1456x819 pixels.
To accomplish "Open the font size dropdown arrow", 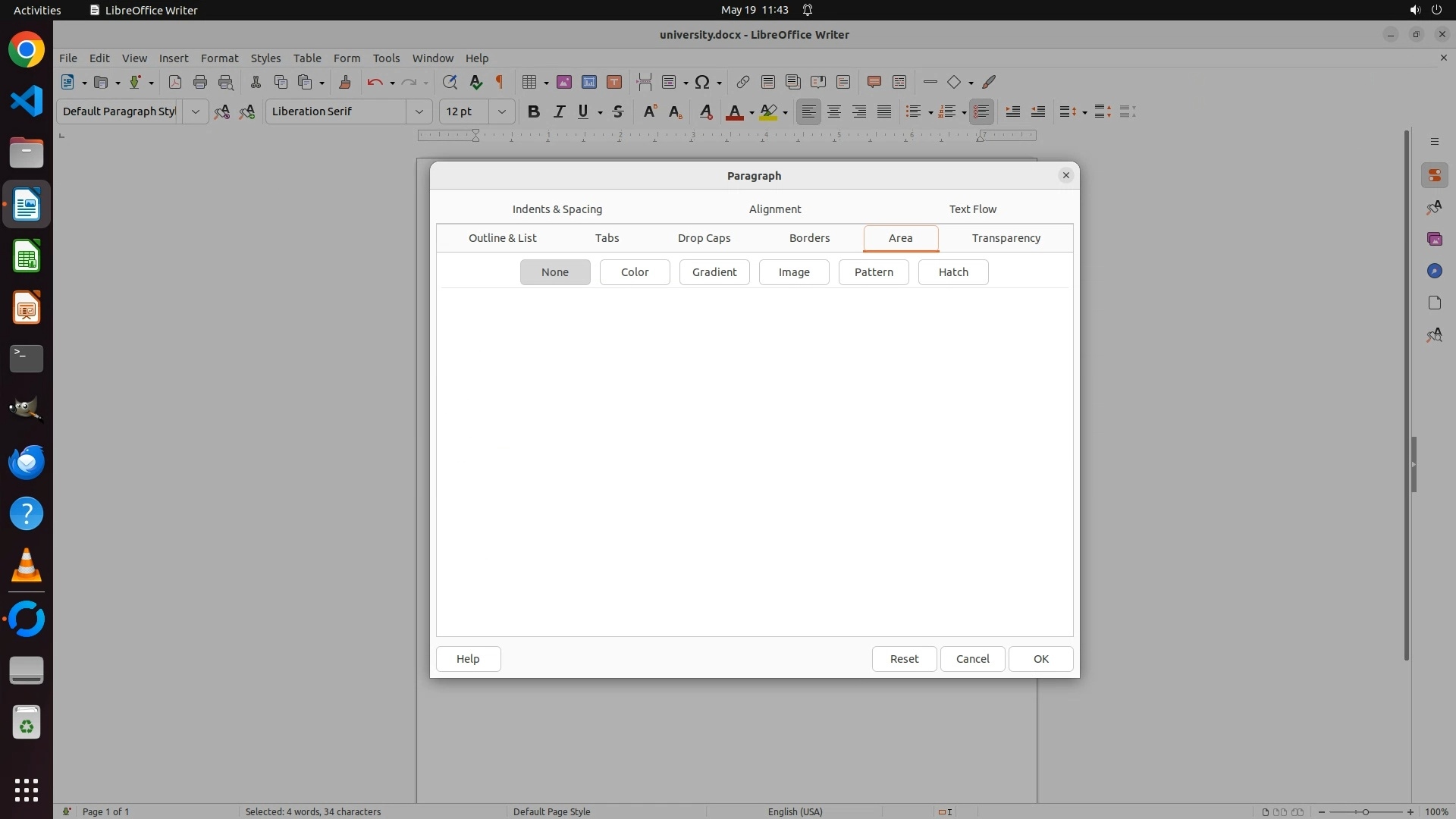I will pyautogui.click(x=501, y=111).
